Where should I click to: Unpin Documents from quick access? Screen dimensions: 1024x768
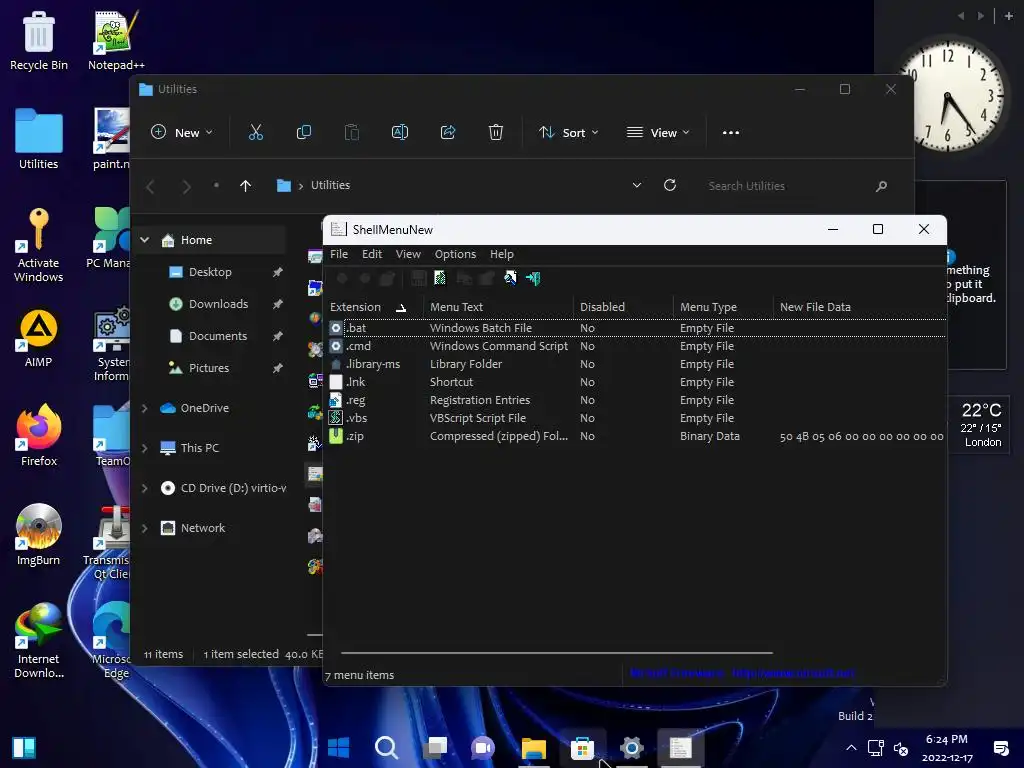click(x=278, y=336)
